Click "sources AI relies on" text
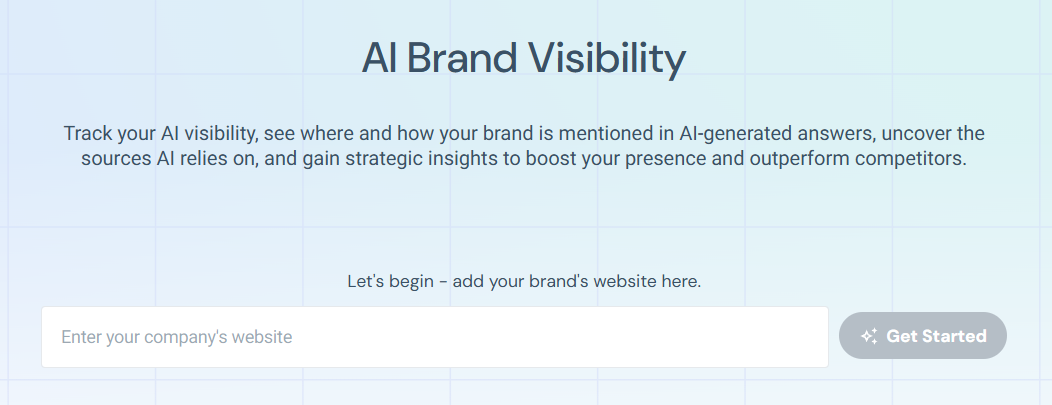This screenshot has height=405, width=1052. [164, 160]
